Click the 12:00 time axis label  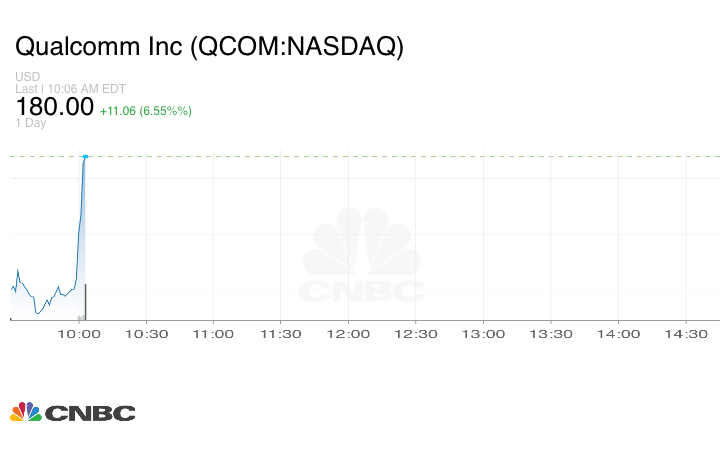348,334
